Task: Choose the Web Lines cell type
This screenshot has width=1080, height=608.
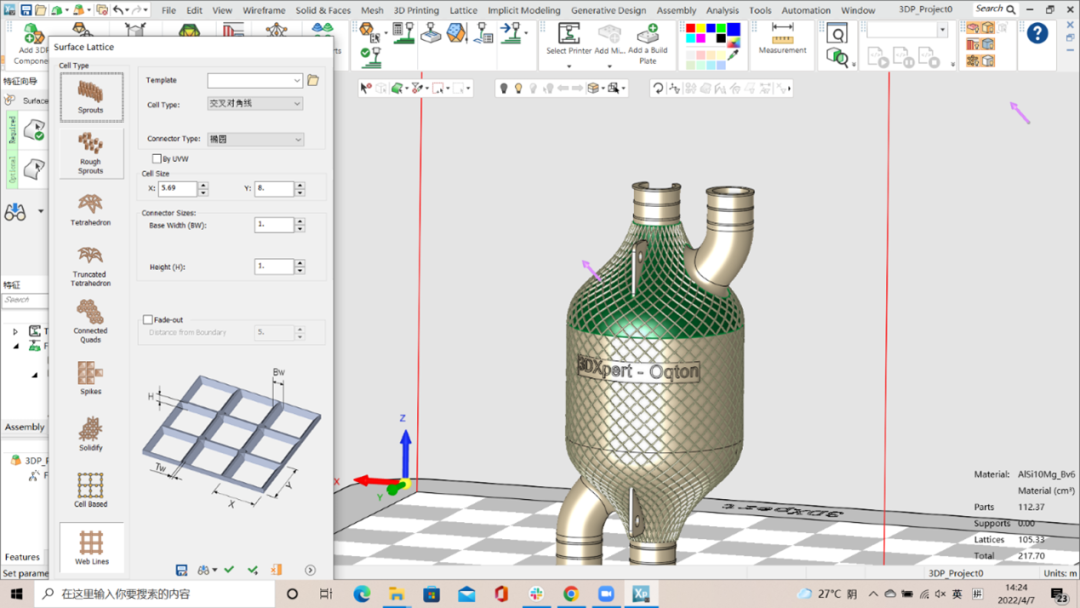Action: 92,547
